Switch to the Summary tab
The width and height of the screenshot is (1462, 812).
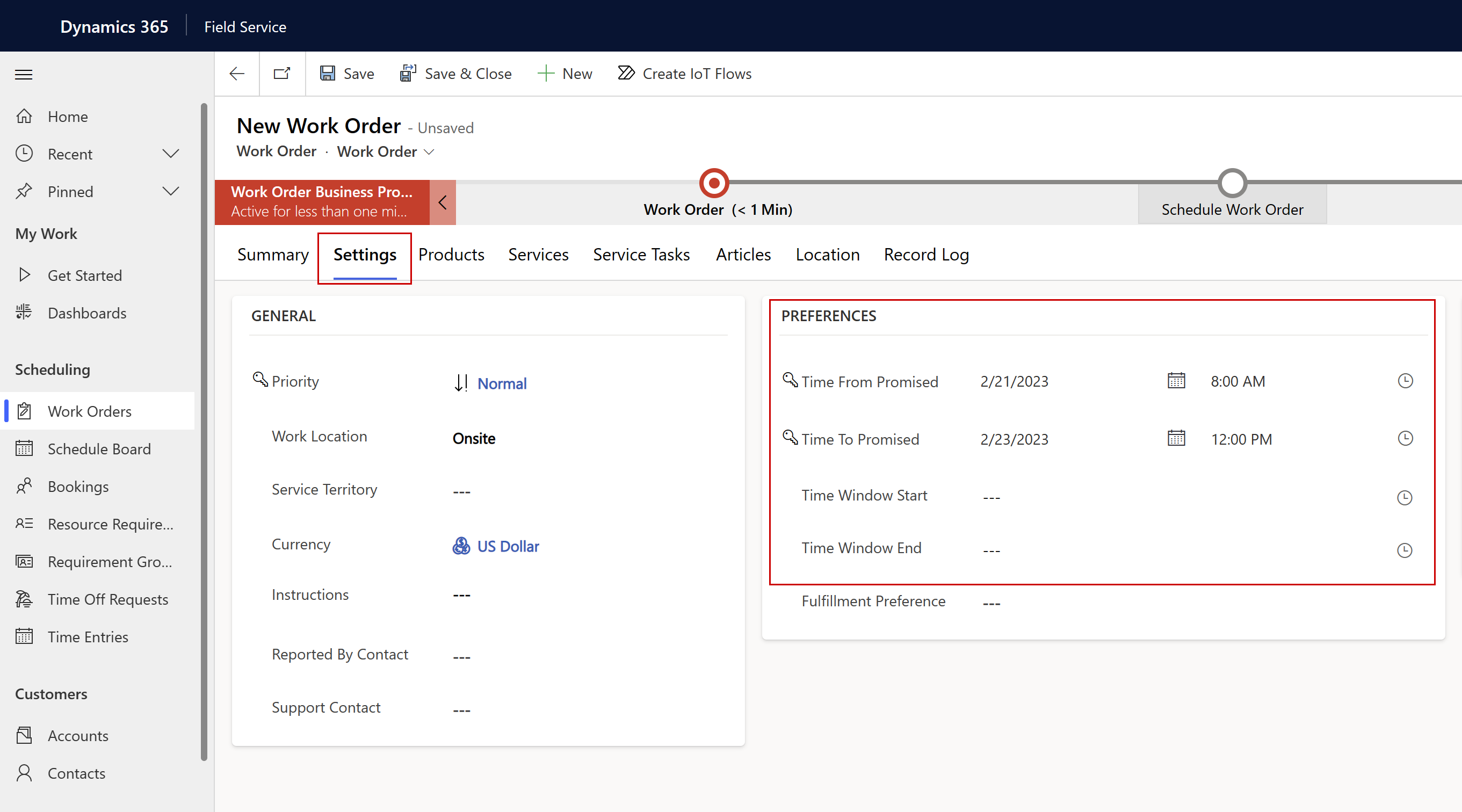pyautogui.click(x=273, y=254)
